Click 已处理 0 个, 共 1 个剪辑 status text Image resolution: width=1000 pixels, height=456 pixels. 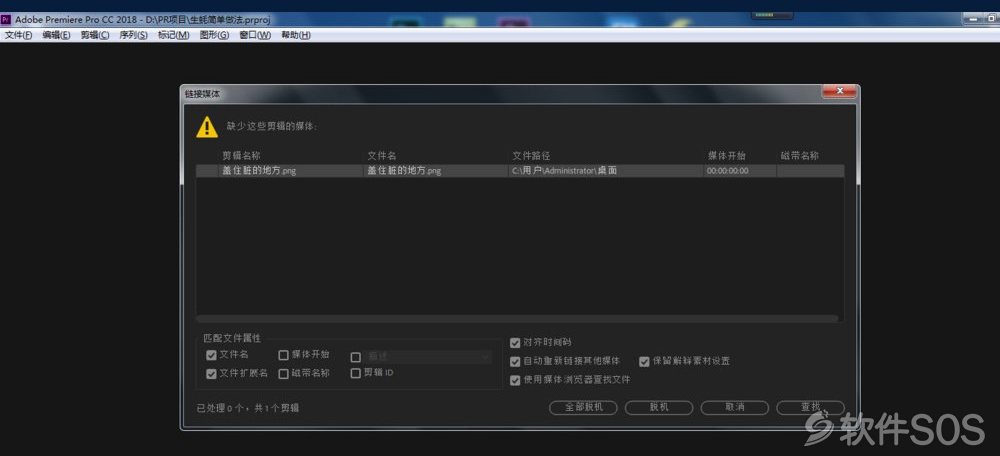click(x=247, y=408)
